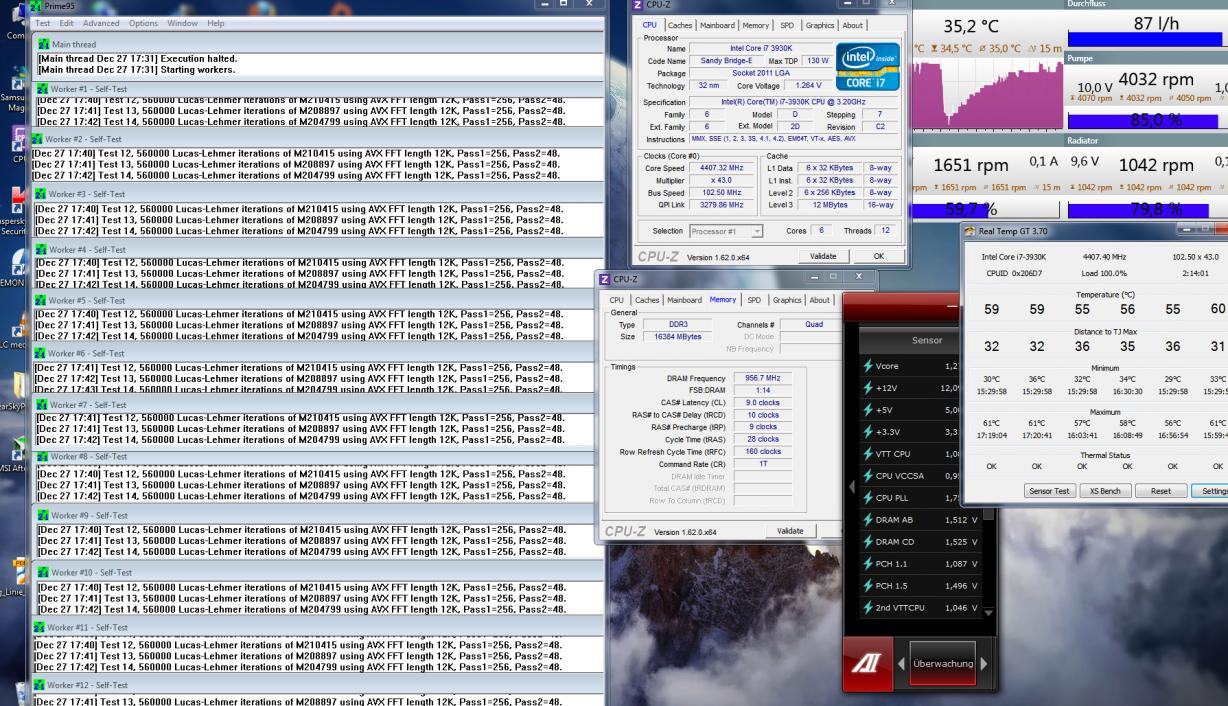Click the Radiator 79,8 % power bar
1228x706 pixels.
(x=1147, y=210)
